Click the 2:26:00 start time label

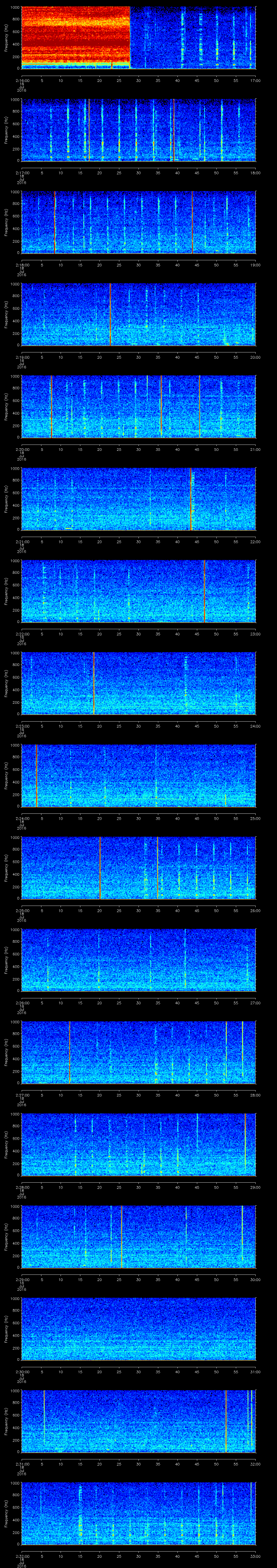(x=22, y=1003)
